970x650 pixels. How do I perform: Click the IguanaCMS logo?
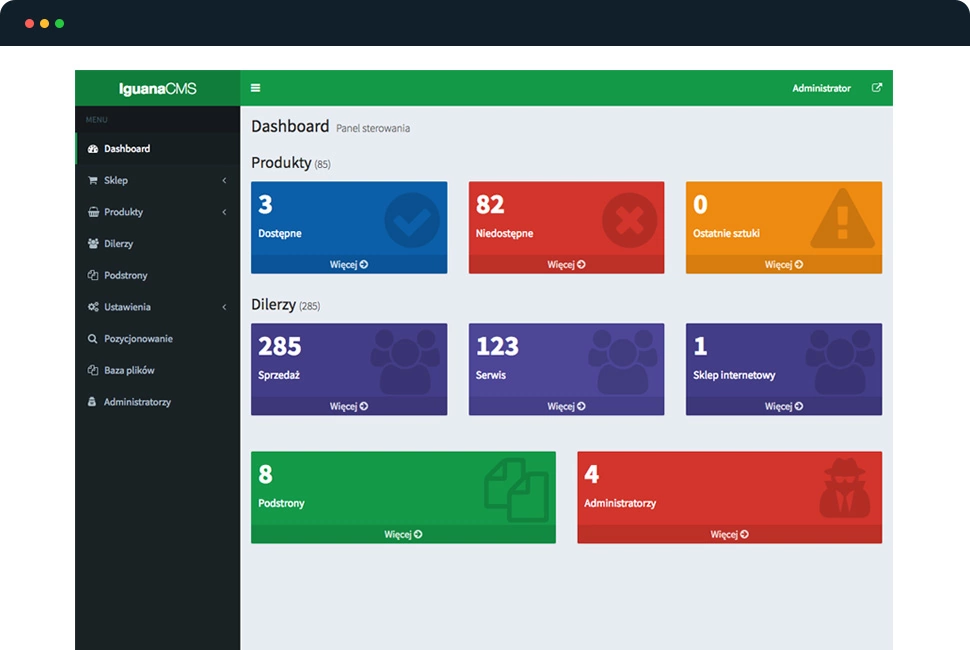157,88
